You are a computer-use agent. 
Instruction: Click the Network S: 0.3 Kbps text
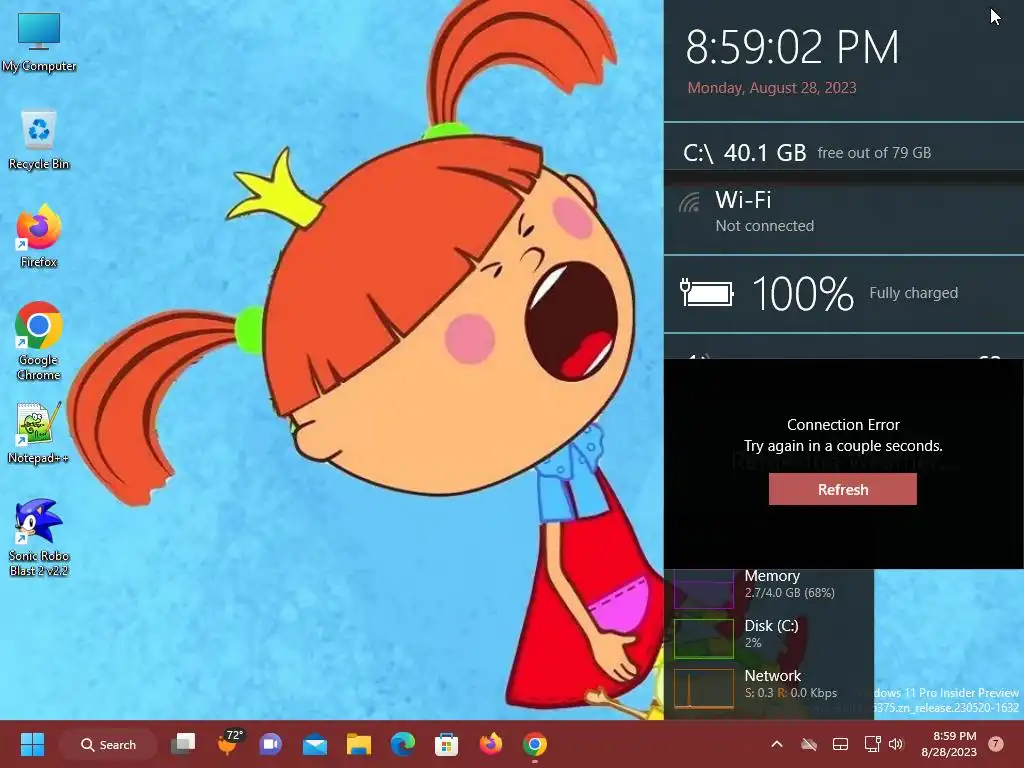(x=791, y=683)
